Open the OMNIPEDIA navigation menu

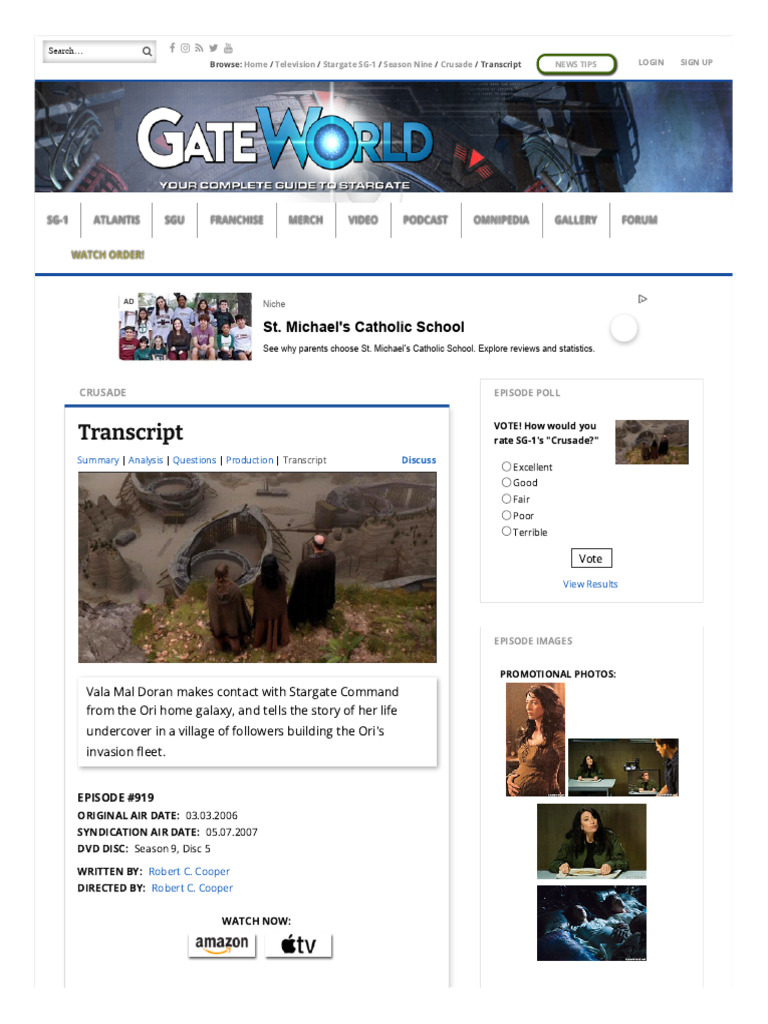click(501, 220)
